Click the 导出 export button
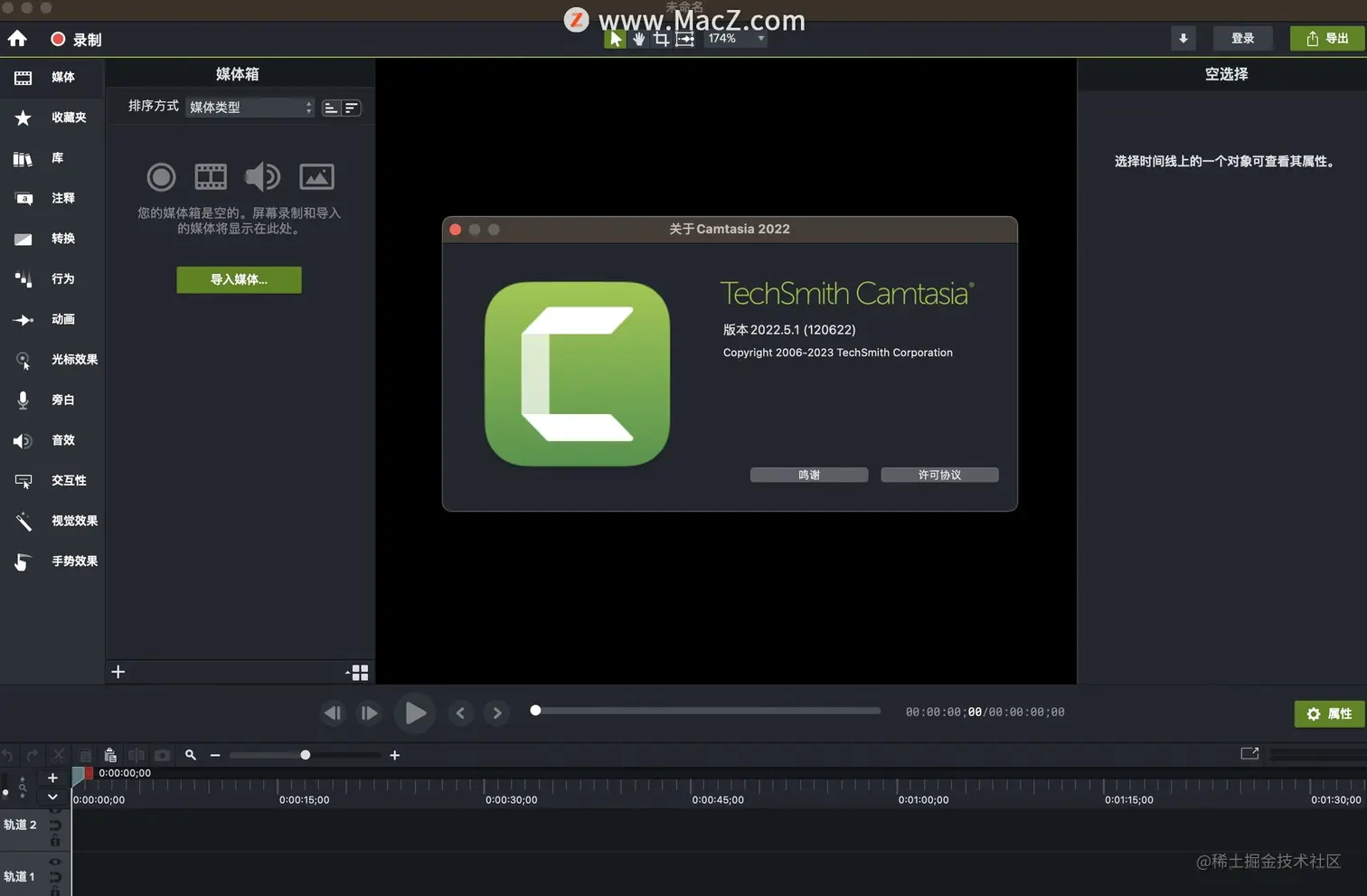This screenshot has height=896, width=1367. tap(1327, 38)
